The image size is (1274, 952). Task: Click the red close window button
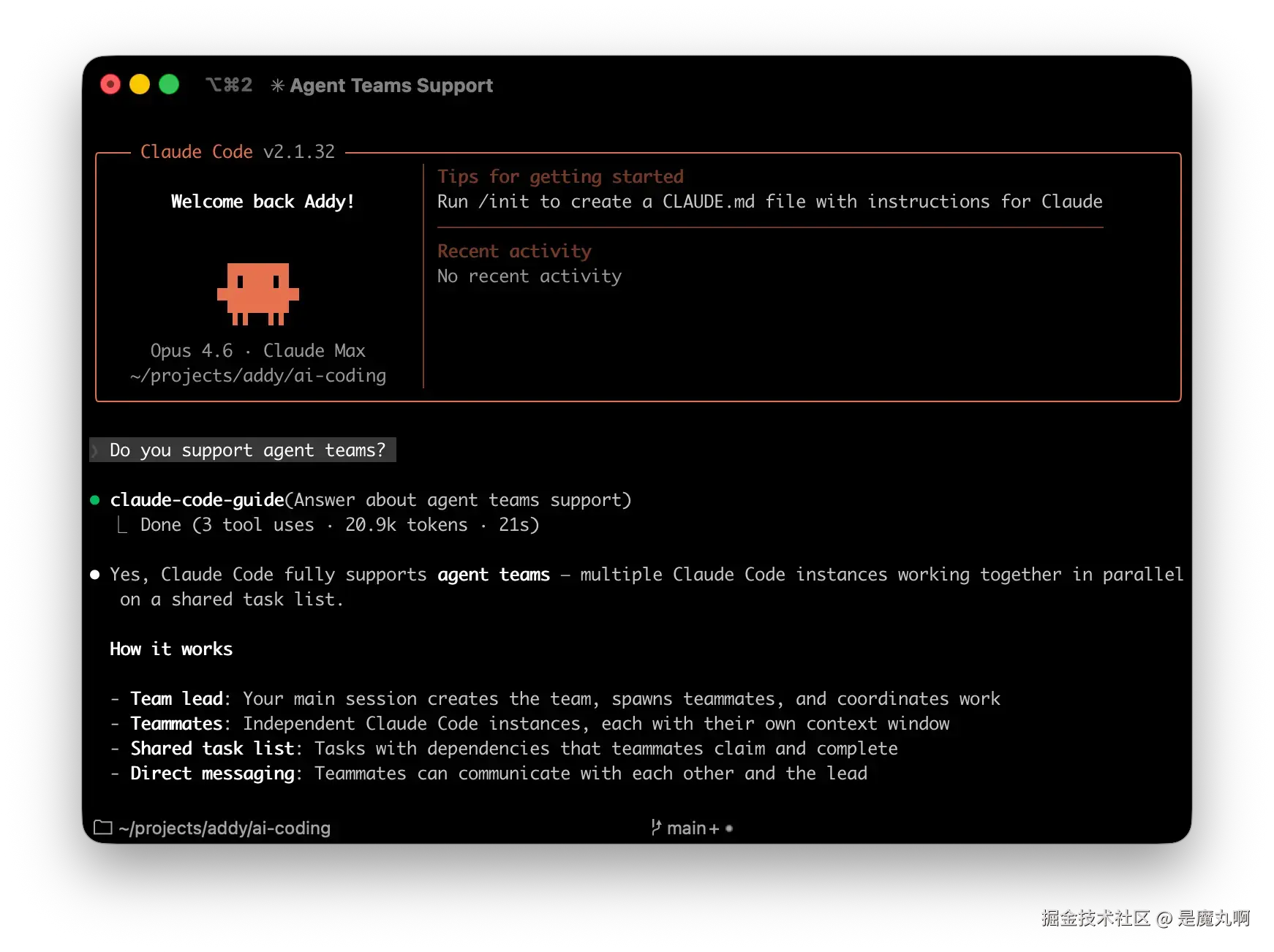coord(110,85)
